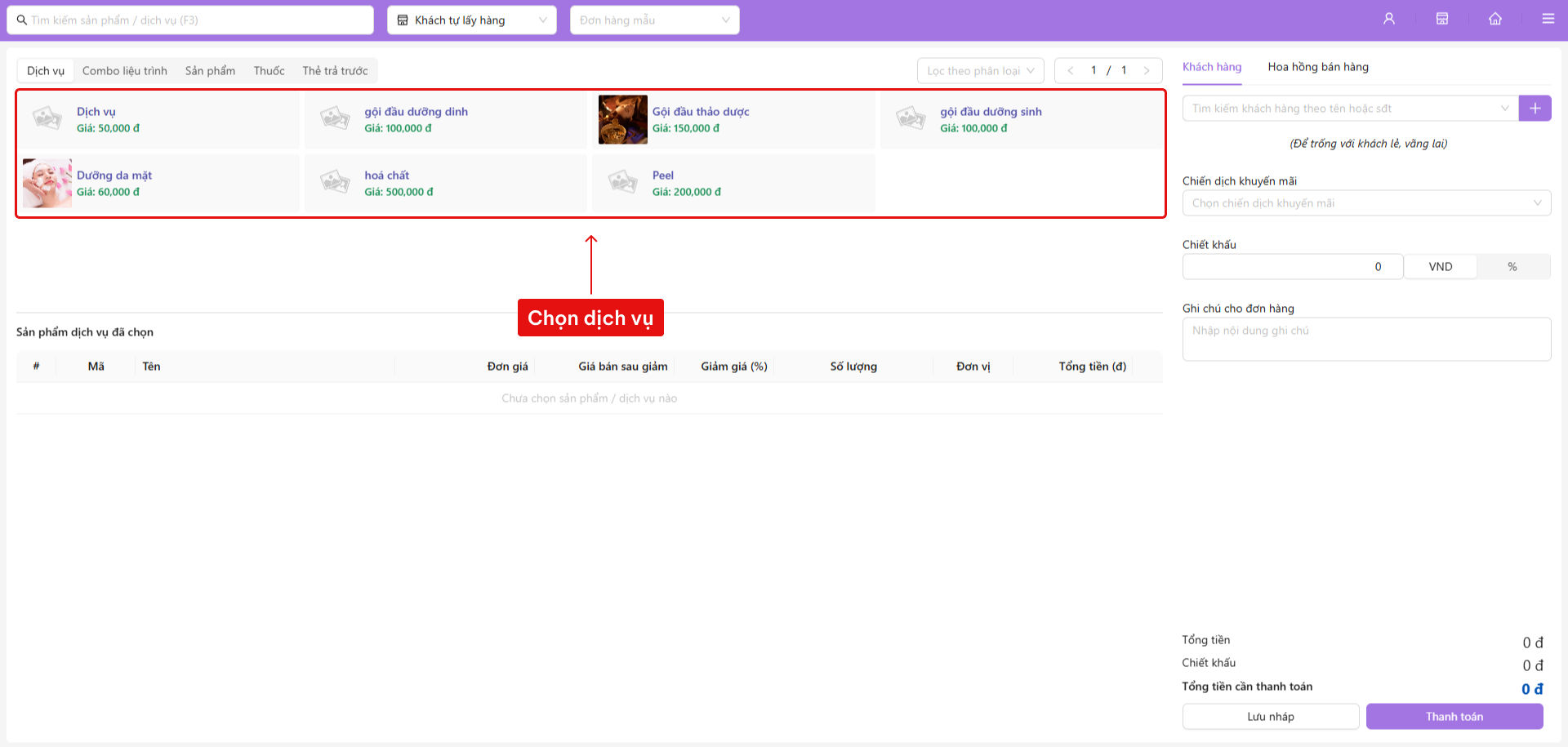
Task: Click the placeholder image of Dịch vụ card
Action: coord(47,119)
